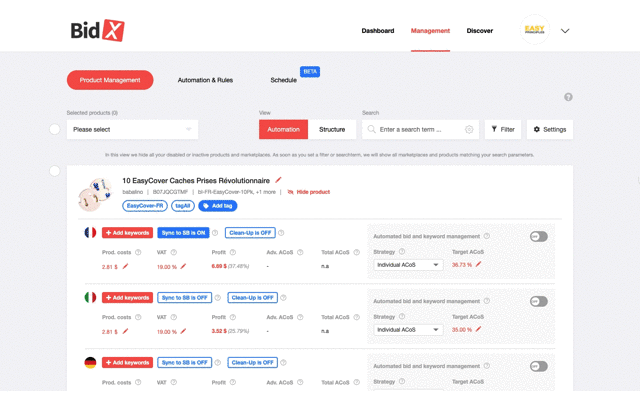Add keywords for Italy marketplace
Screen dimensions: 640x400
click(x=127, y=298)
